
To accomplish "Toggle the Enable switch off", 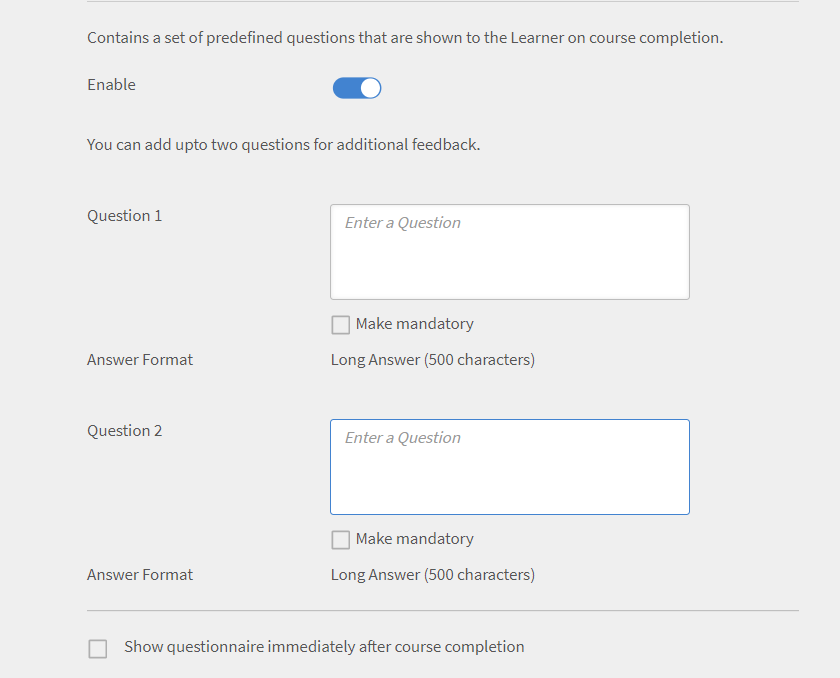I will point(357,88).
